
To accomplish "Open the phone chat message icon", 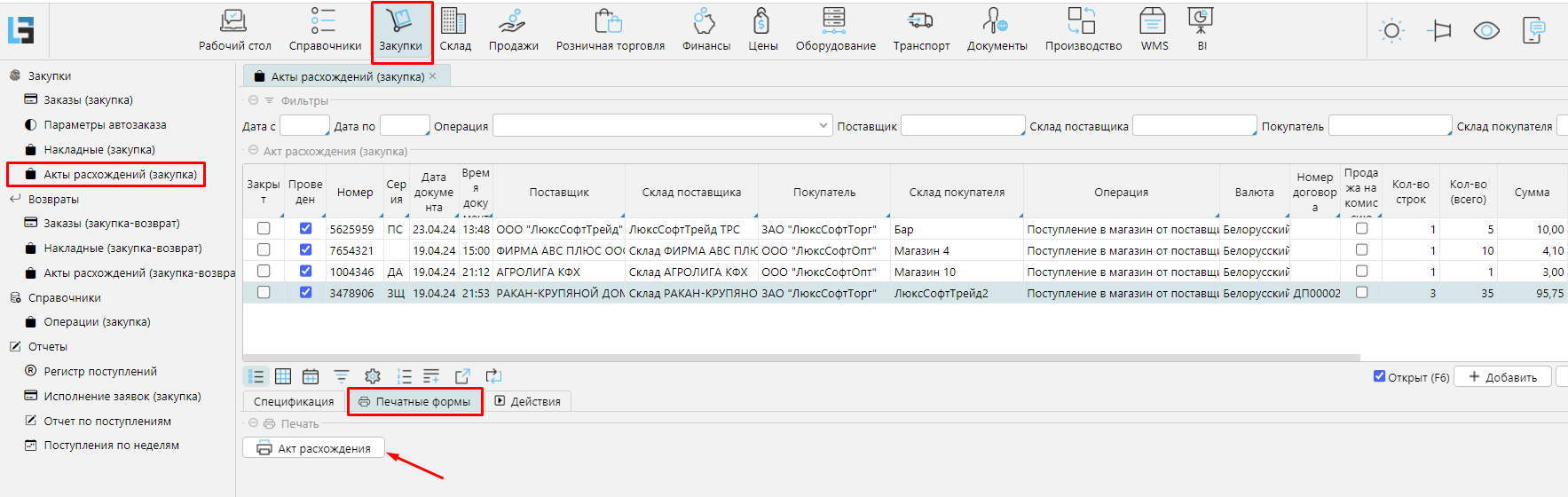I will tap(1533, 31).
